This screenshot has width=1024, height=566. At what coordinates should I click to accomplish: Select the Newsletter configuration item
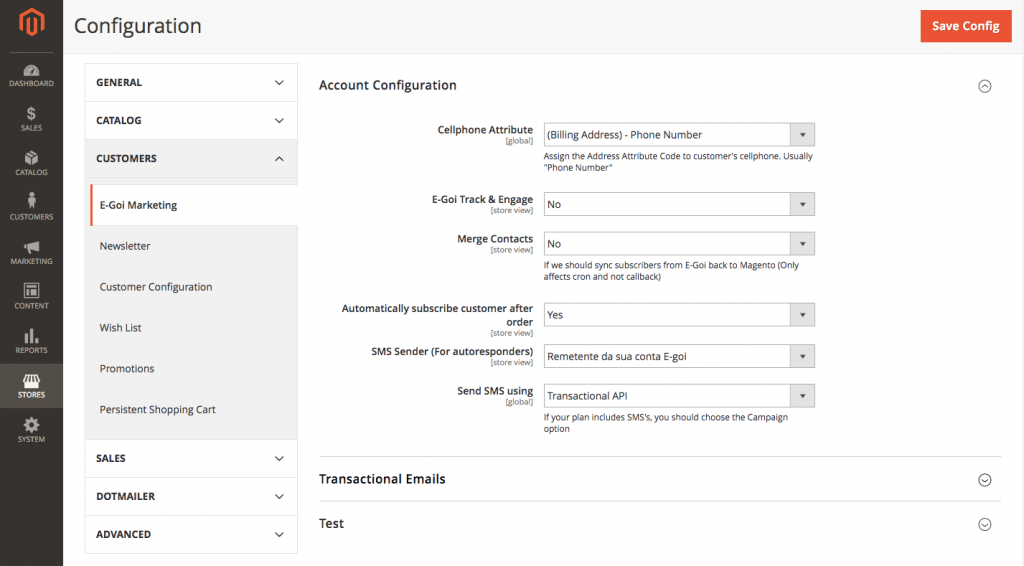coord(125,246)
